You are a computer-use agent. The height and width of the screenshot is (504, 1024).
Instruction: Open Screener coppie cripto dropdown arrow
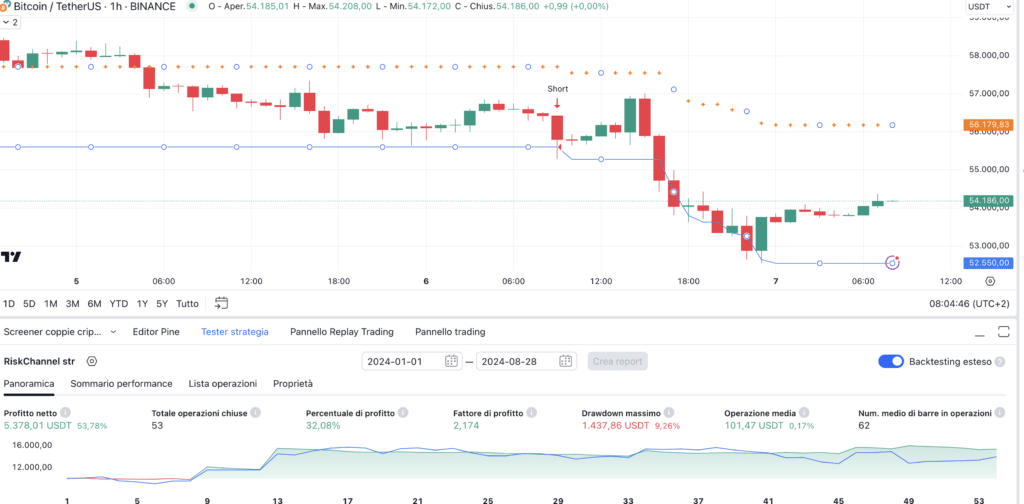[x=113, y=332]
